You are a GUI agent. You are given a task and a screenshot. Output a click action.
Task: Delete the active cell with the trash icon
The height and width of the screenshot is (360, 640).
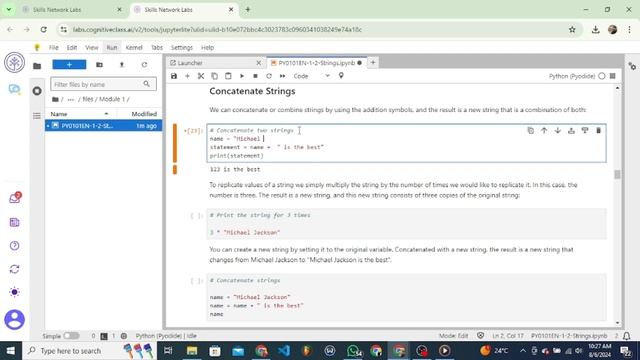[598, 131]
